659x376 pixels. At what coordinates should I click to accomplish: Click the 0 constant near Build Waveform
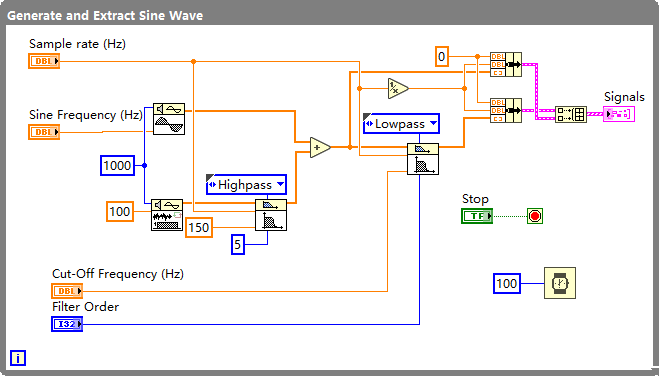pyautogui.click(x=442, y=56)
